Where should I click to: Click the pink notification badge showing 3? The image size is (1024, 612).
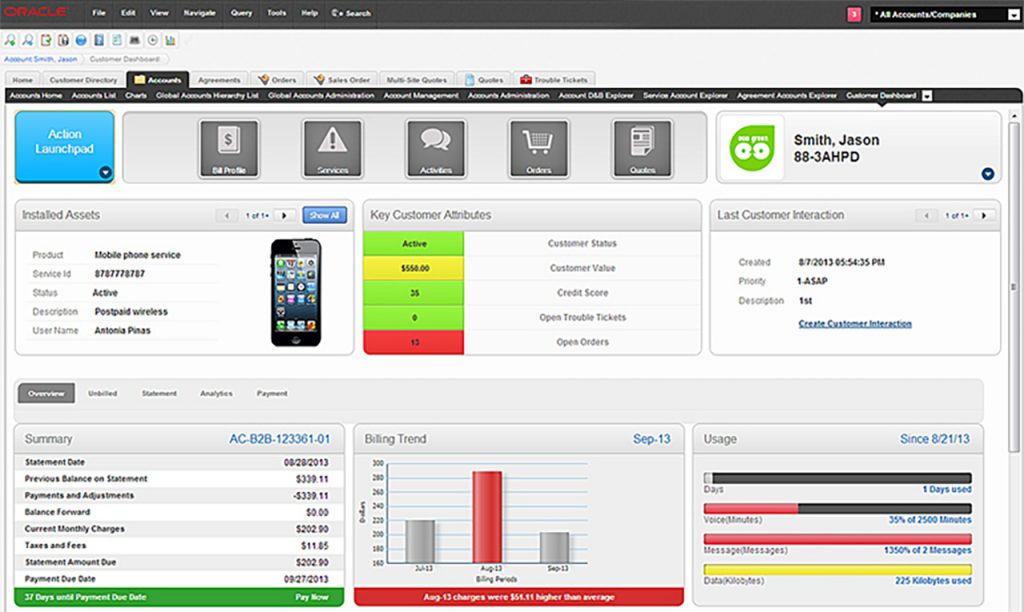(854, 14)
